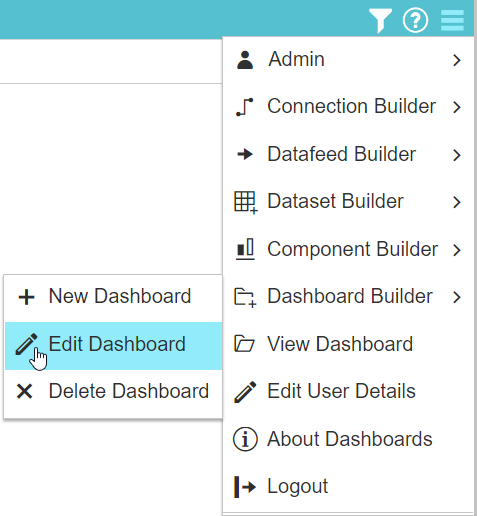Choose Logout from the menu

tap(348, 486)
